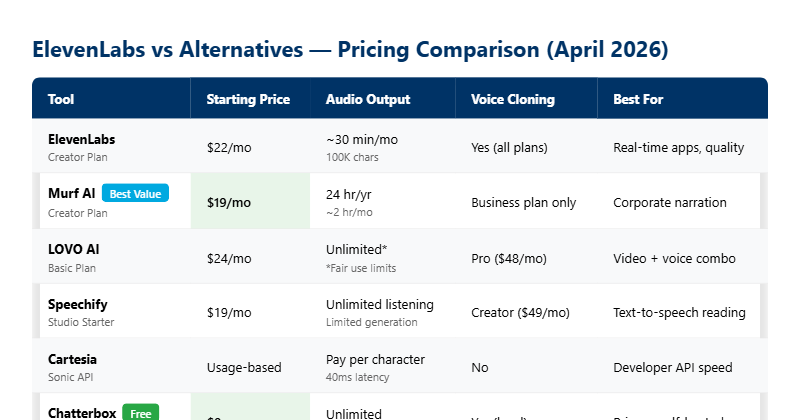Click the Audio Output column header
800x420 pixels.
click(x=368, y=99)
